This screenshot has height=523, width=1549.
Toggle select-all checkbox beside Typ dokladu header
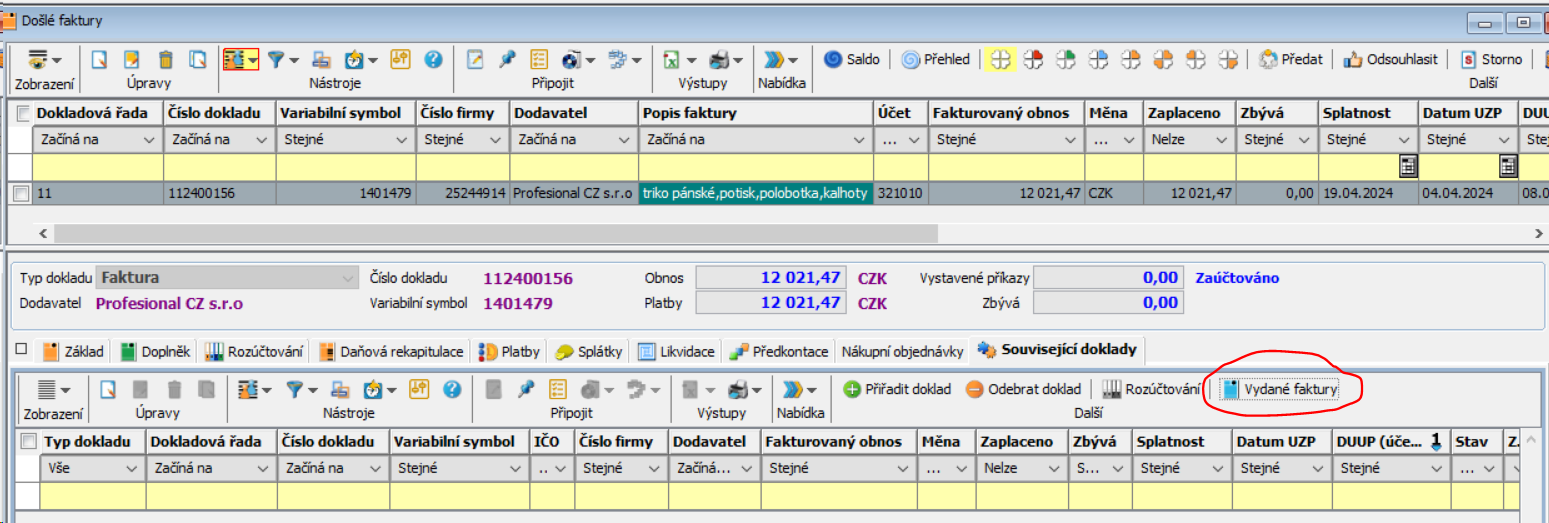(x=29, y=442)
